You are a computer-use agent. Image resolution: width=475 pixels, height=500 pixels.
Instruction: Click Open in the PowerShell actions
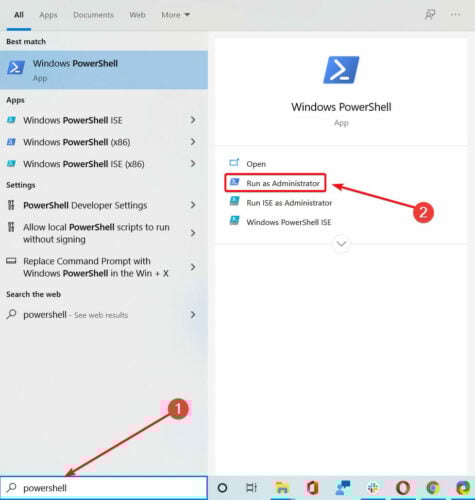click(256, 164)
